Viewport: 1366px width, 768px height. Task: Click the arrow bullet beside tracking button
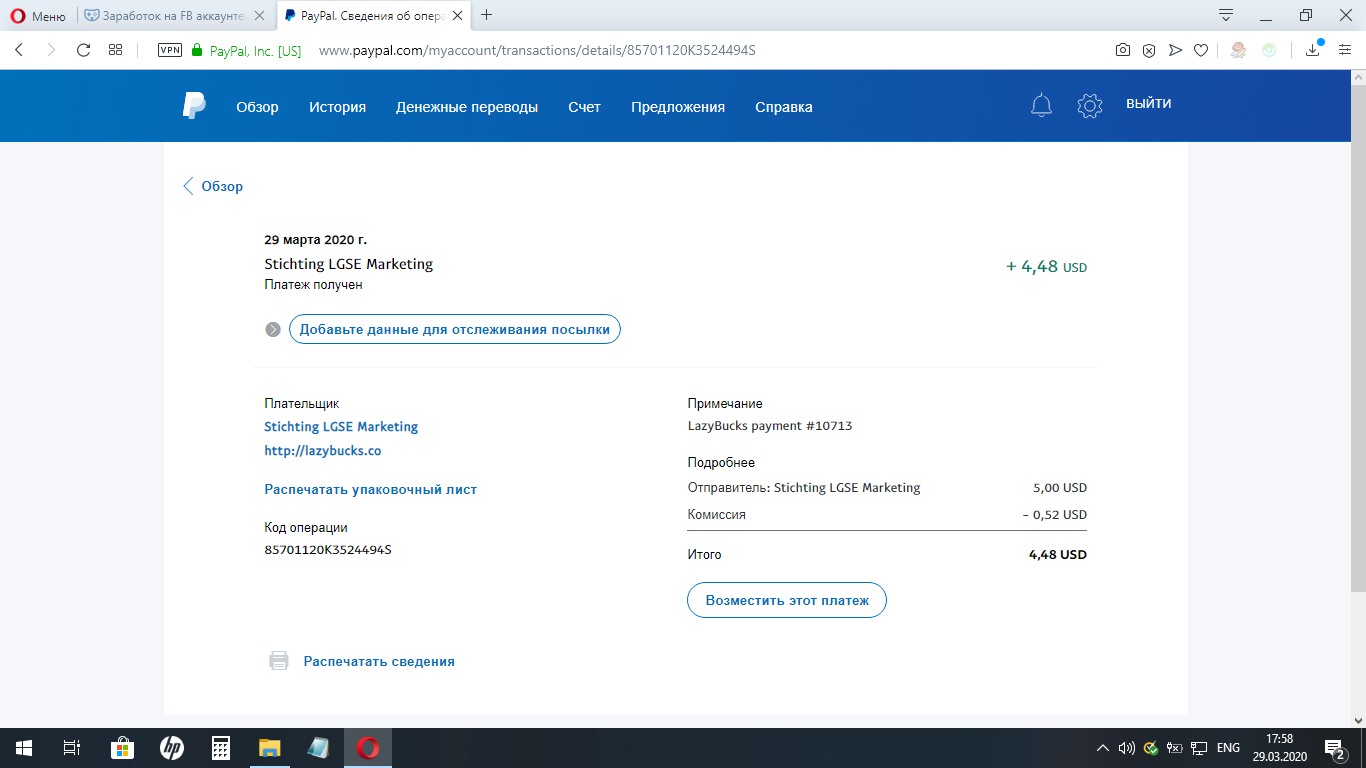point(273,329)
